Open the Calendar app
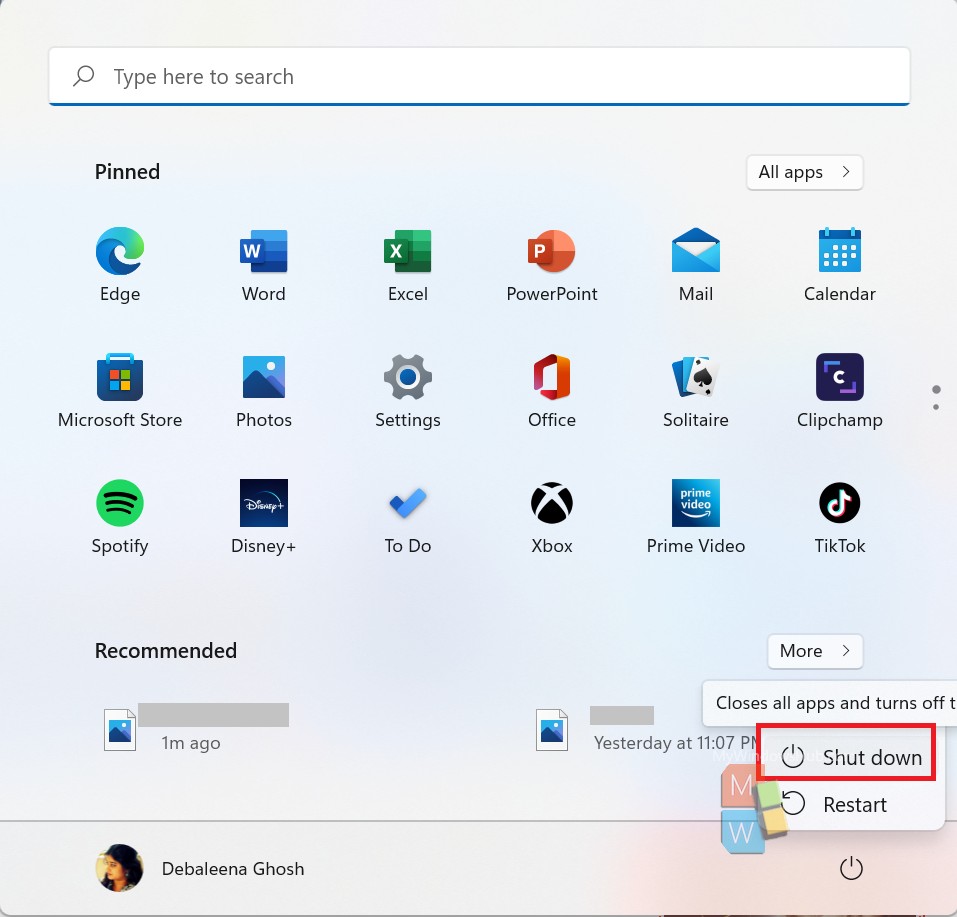 (x=840, y=264)
